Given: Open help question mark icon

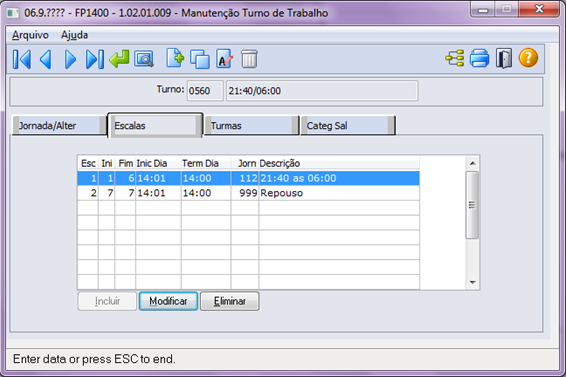Looking at the screenshot, I should tap(528, 58).
